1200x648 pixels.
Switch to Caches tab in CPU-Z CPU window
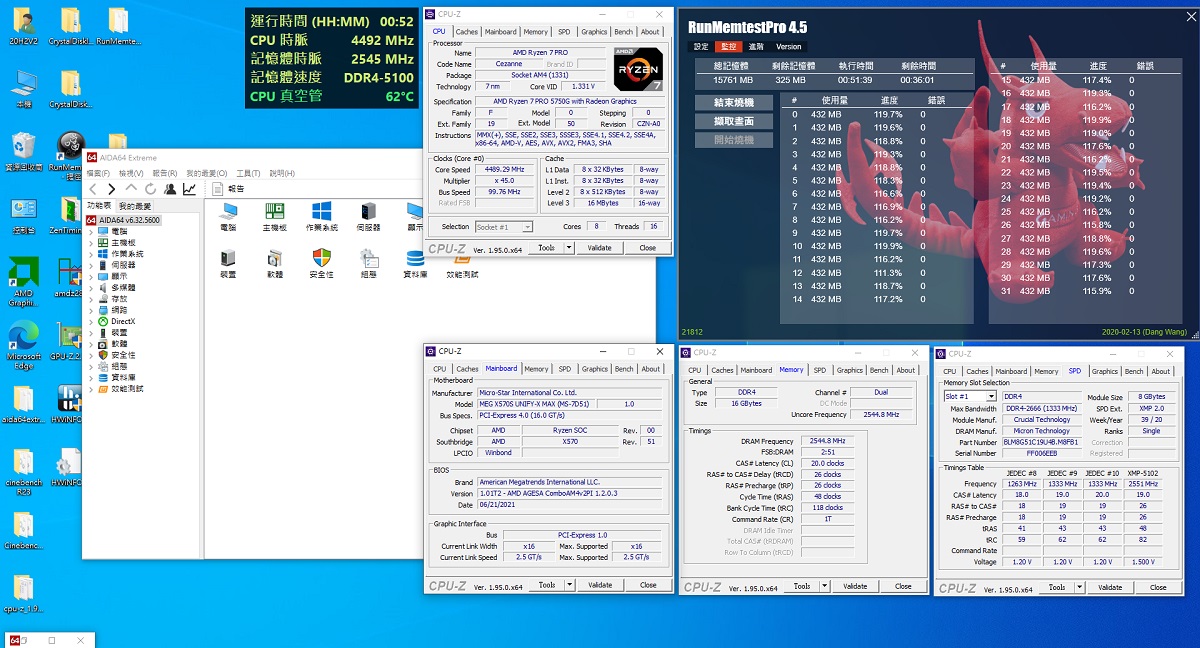pyautogui.click(x=467, y=32)
